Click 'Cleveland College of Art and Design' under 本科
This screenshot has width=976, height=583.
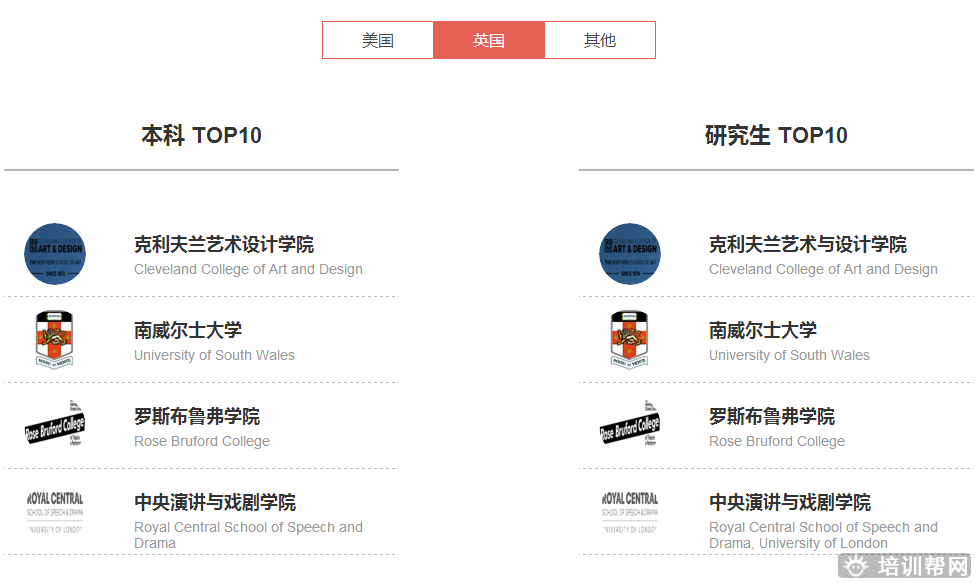(248, 269)
